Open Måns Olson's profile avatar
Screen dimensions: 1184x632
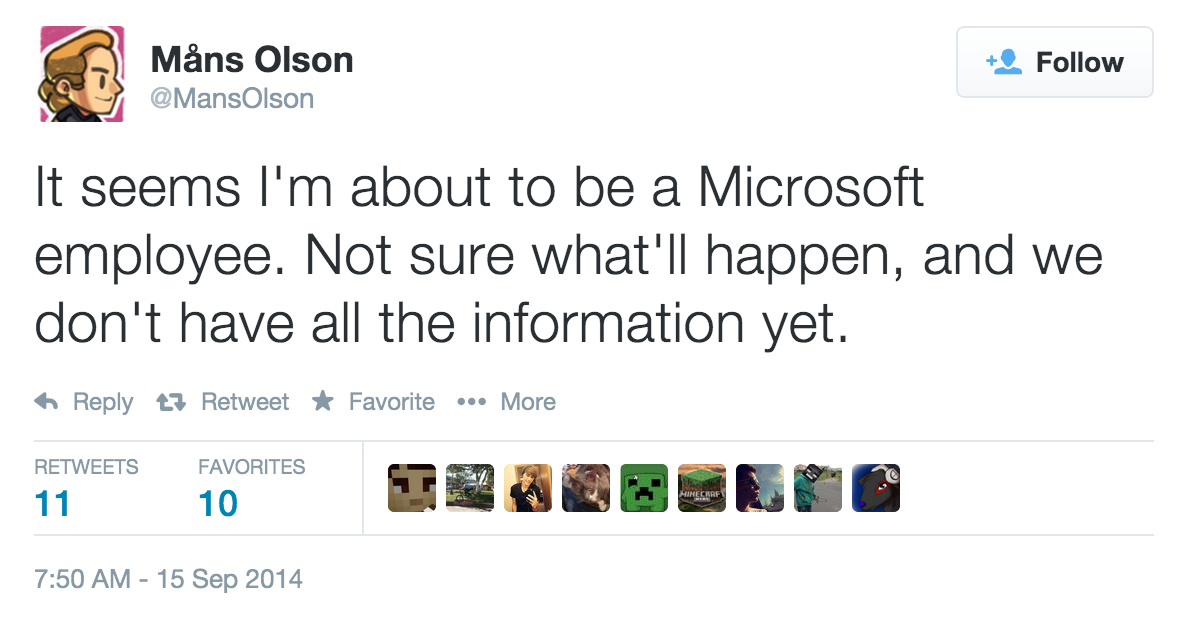[x=81, y=74]
